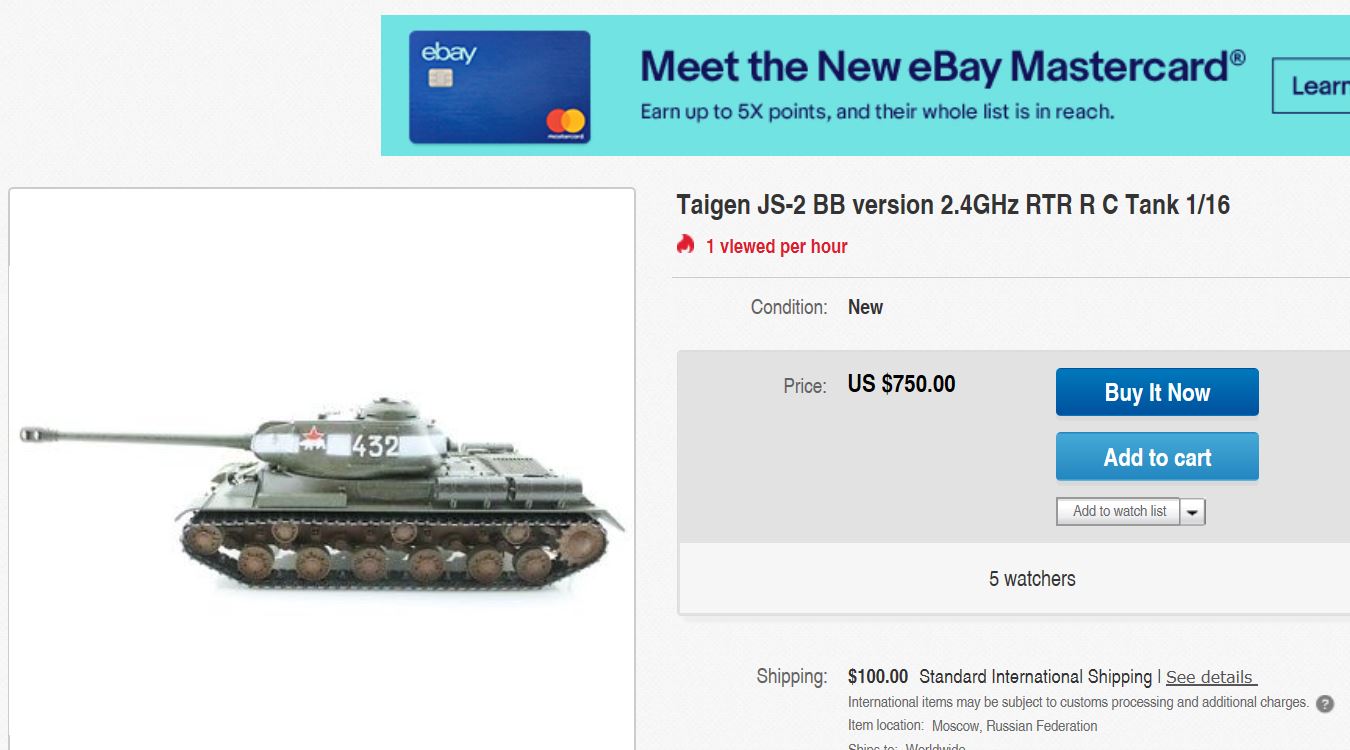Click the flame hot-item icon

coord(685,245)
